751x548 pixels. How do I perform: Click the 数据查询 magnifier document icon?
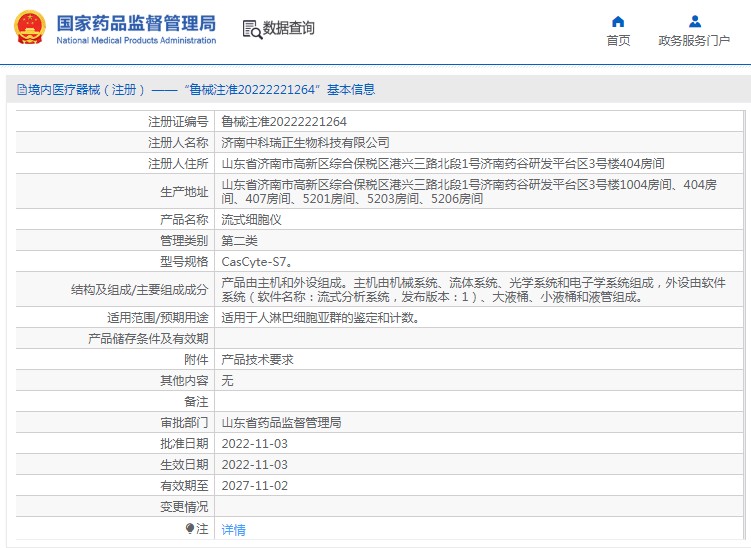click(x=251, y=29)
